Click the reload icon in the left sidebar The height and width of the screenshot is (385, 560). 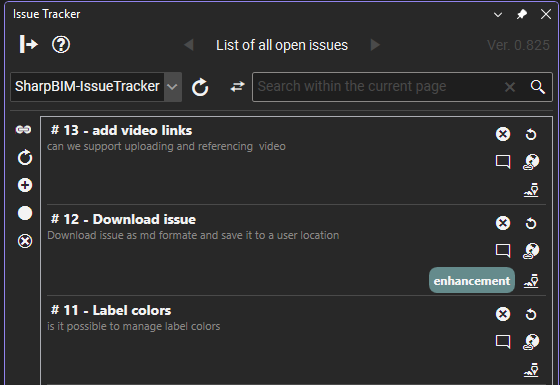(25, 157)
